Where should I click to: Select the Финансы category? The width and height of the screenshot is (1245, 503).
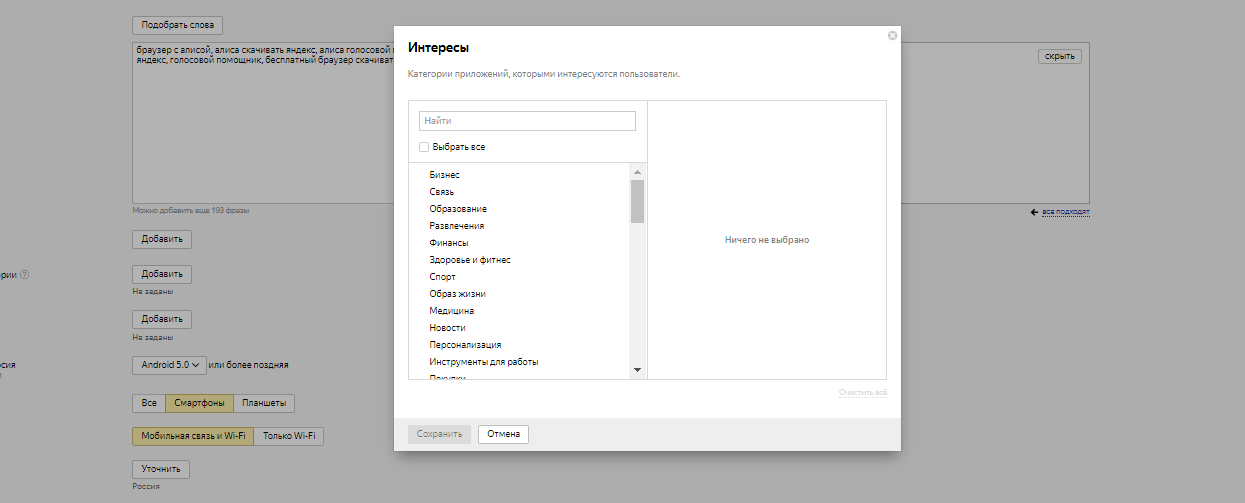pos(448,243)
